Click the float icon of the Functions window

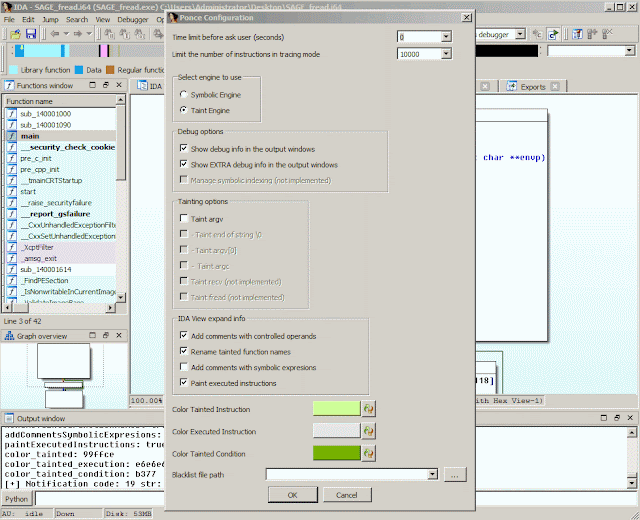[x=106, y=85]
